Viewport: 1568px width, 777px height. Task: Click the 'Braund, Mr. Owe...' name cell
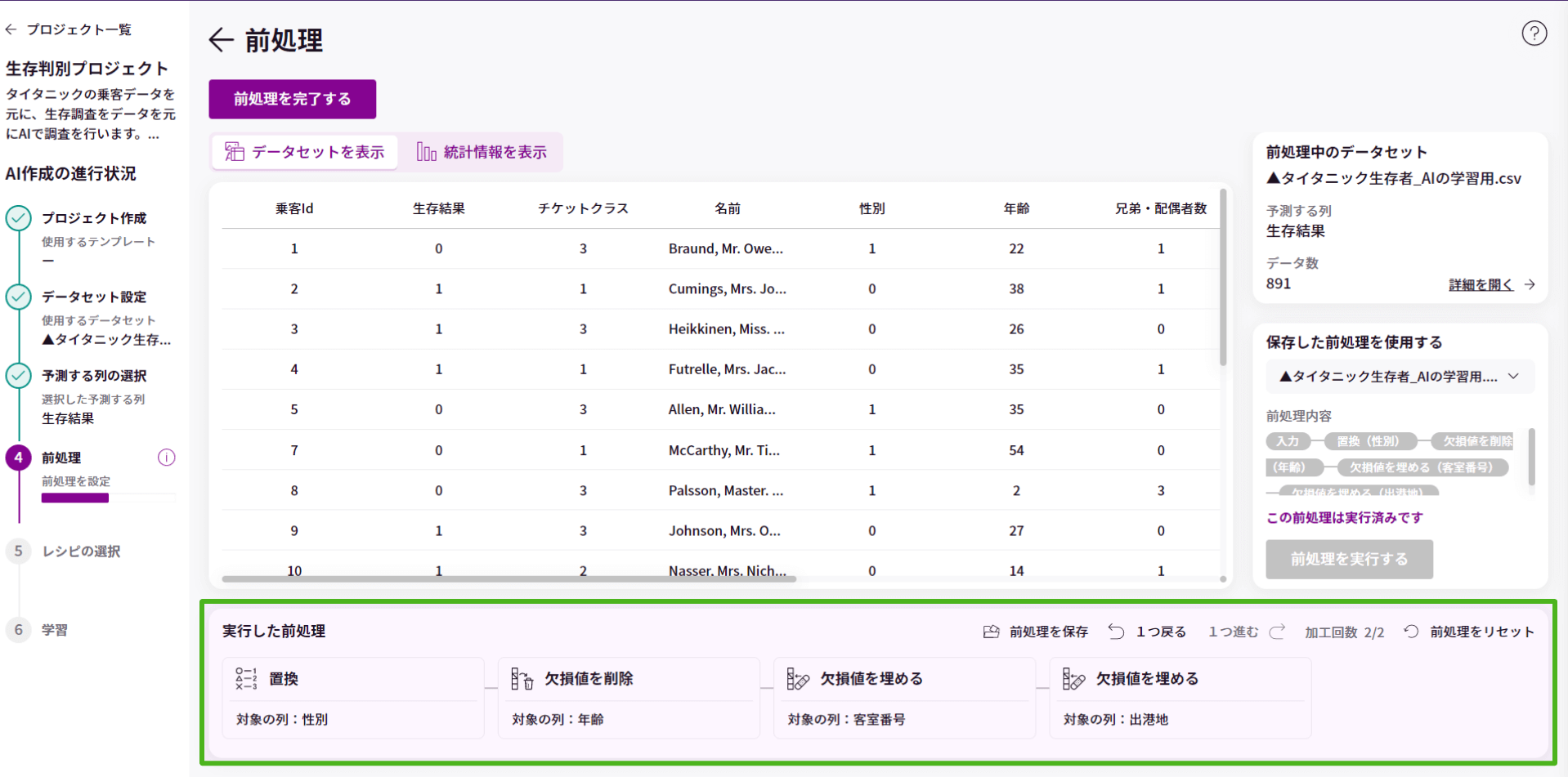[726, 248]
